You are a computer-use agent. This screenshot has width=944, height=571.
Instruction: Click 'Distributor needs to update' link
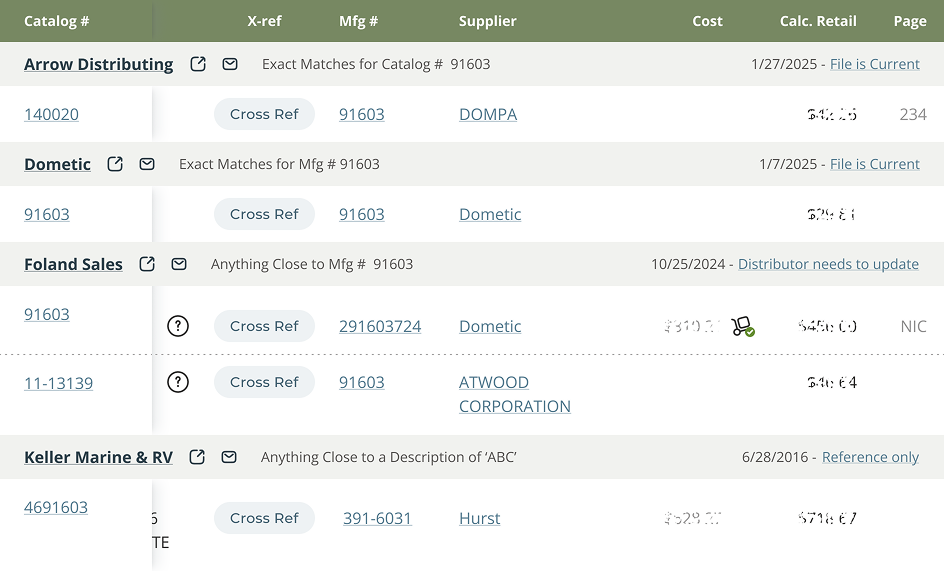point(828,264)
